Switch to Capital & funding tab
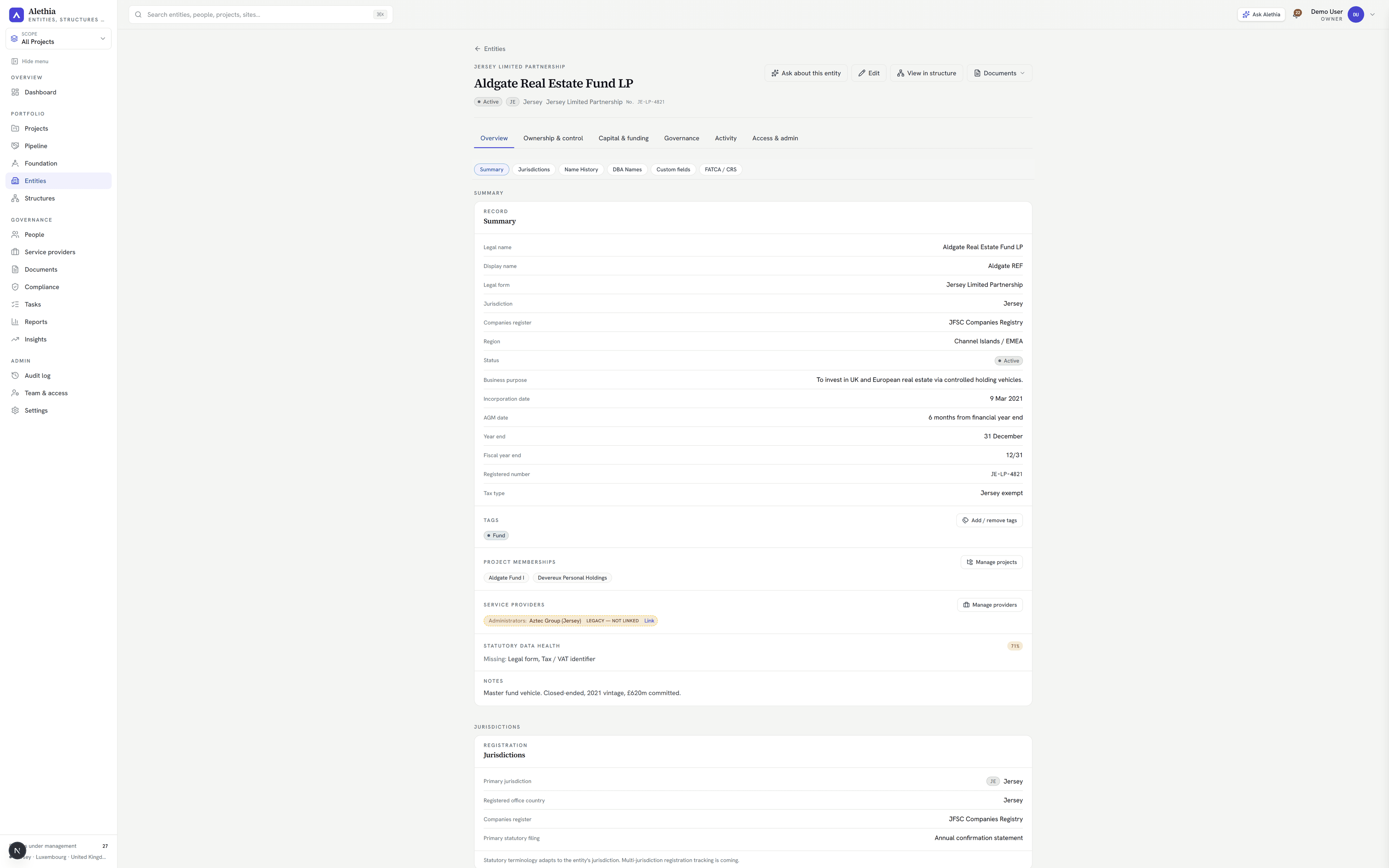The image size is (1389, 868). (623, 139)
